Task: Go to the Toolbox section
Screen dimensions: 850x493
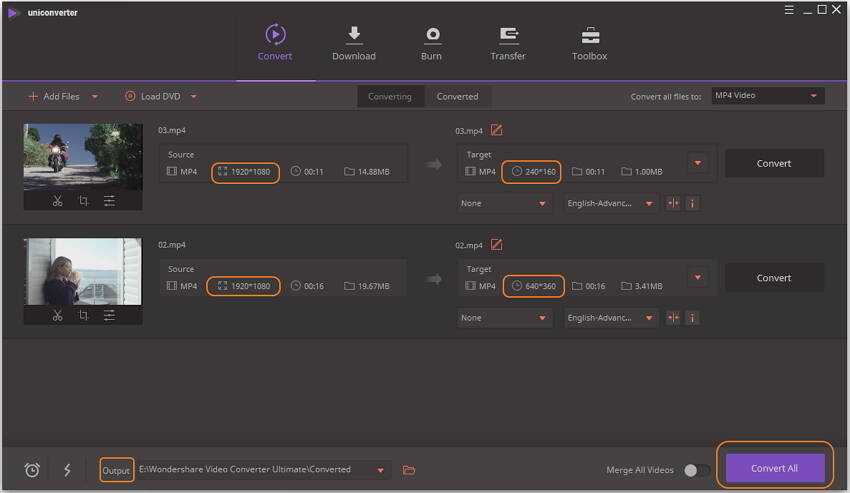Action: pyautogui.click(x=589, y=44)
